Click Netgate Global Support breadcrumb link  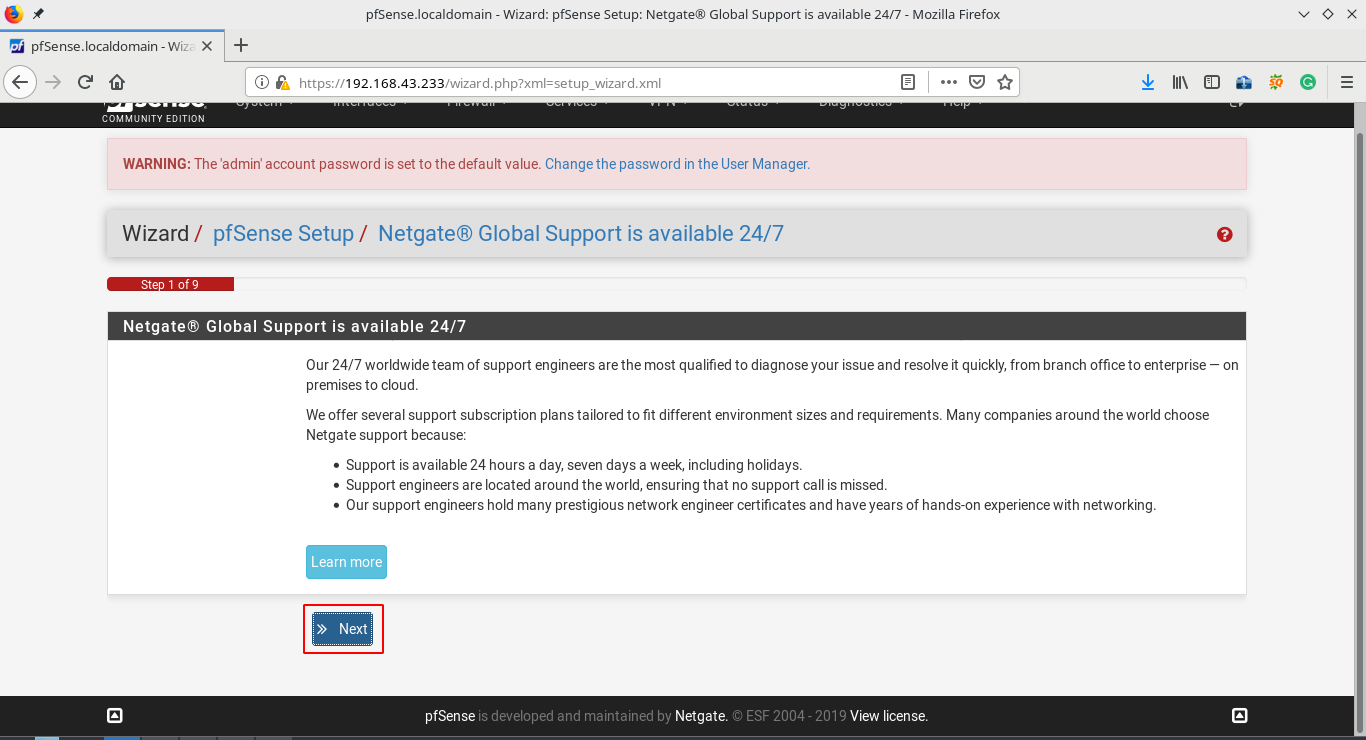[x=581, y=234]
